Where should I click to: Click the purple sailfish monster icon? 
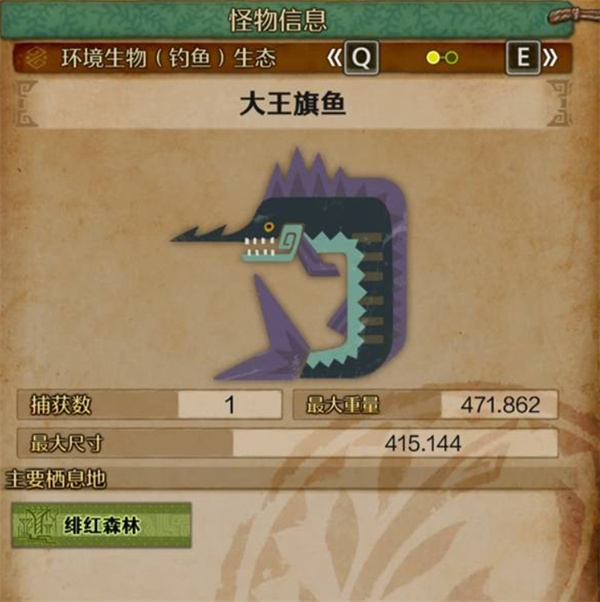(x=290, y=264)
